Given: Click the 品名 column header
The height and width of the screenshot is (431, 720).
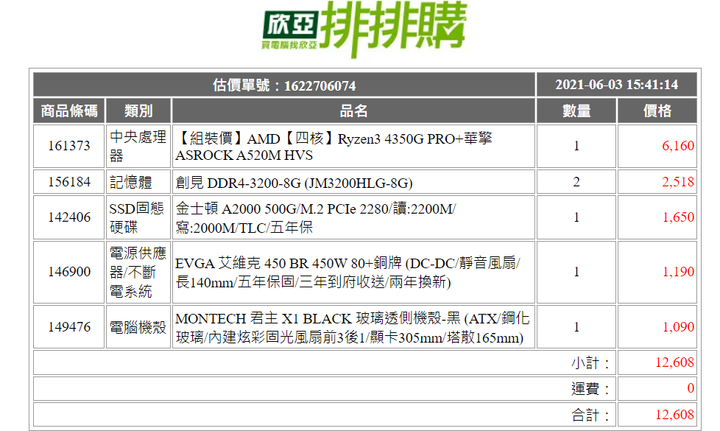Looking at the screenshot, I should [354, 111].
